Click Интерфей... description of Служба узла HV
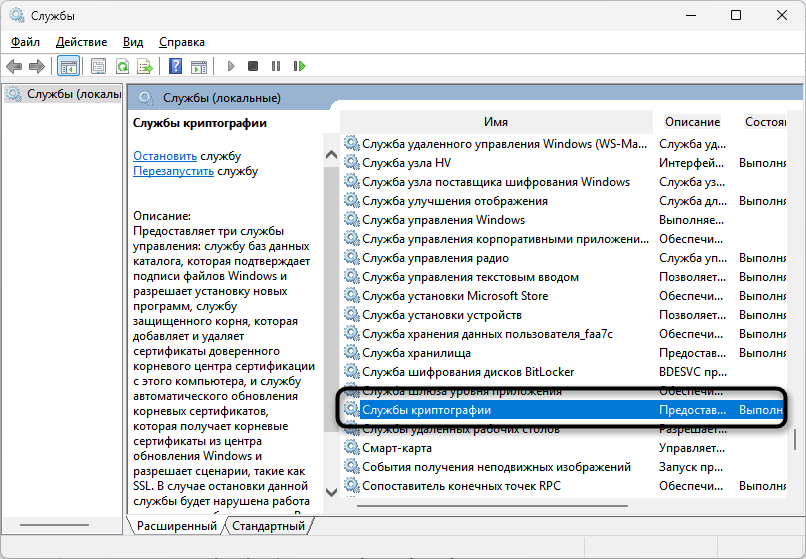Image resolution: width=806 pixels, height=559 pixels. 691,163
